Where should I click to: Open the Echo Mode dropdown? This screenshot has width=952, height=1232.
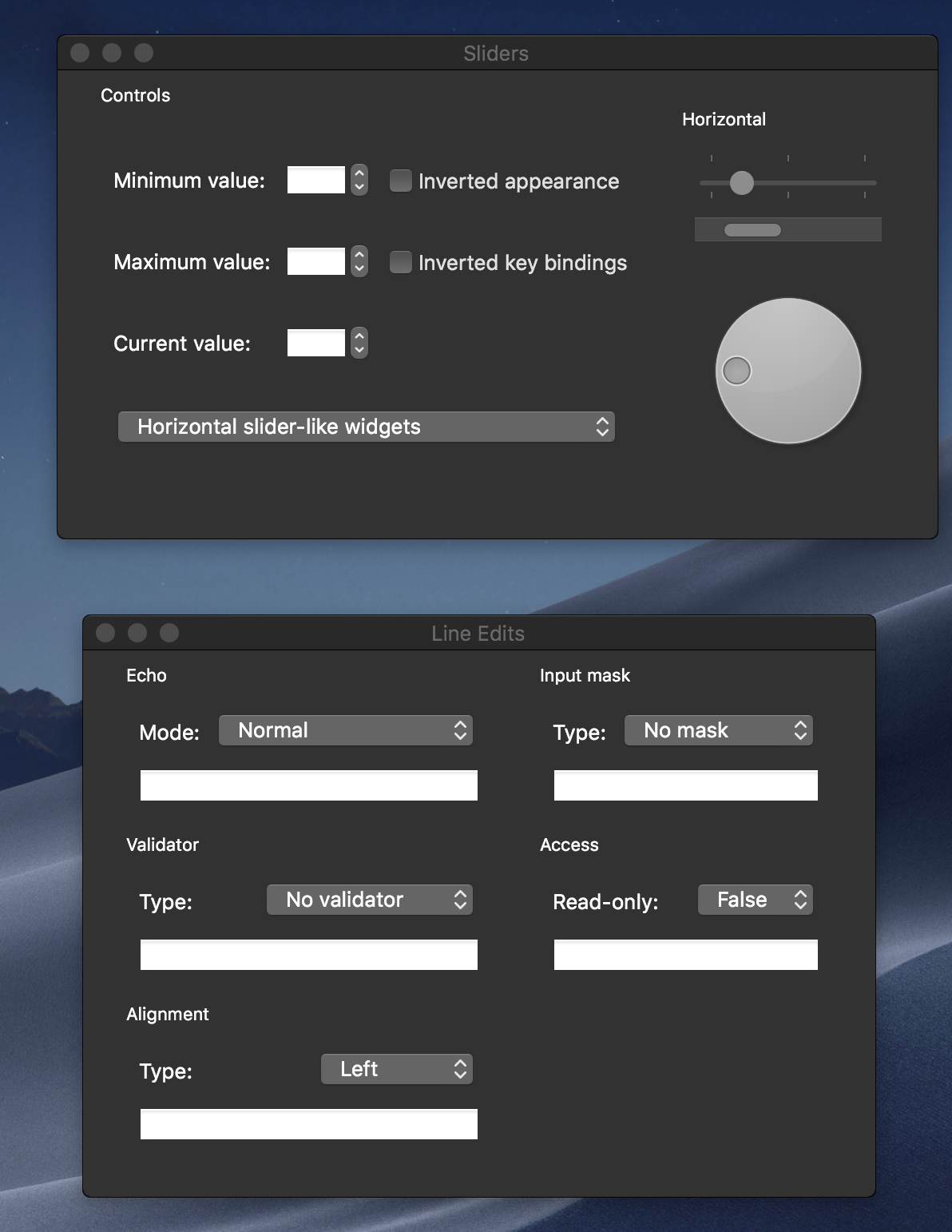pyautogui.click(x=345, y=730)
